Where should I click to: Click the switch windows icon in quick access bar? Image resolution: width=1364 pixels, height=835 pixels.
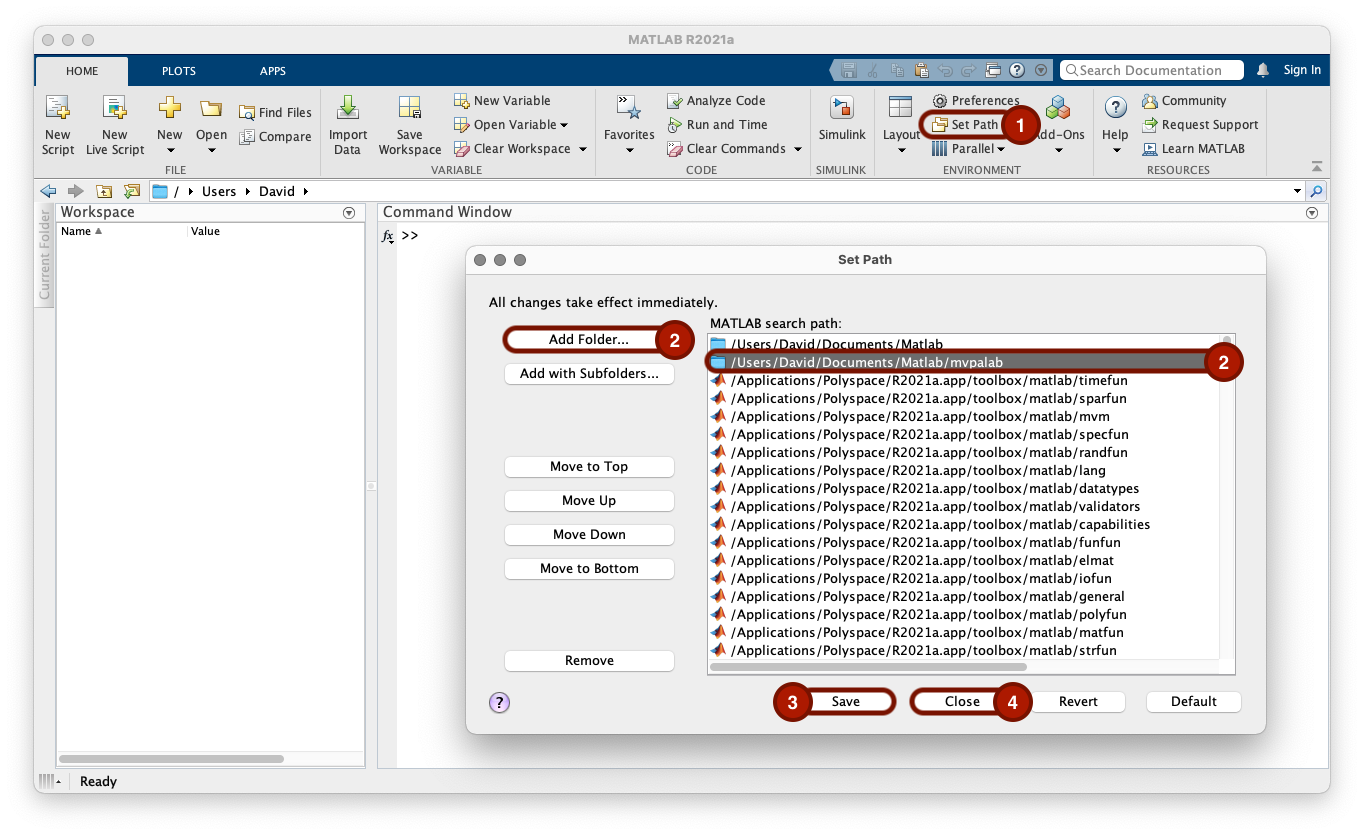pyautogui.click(x=993, y=70)
